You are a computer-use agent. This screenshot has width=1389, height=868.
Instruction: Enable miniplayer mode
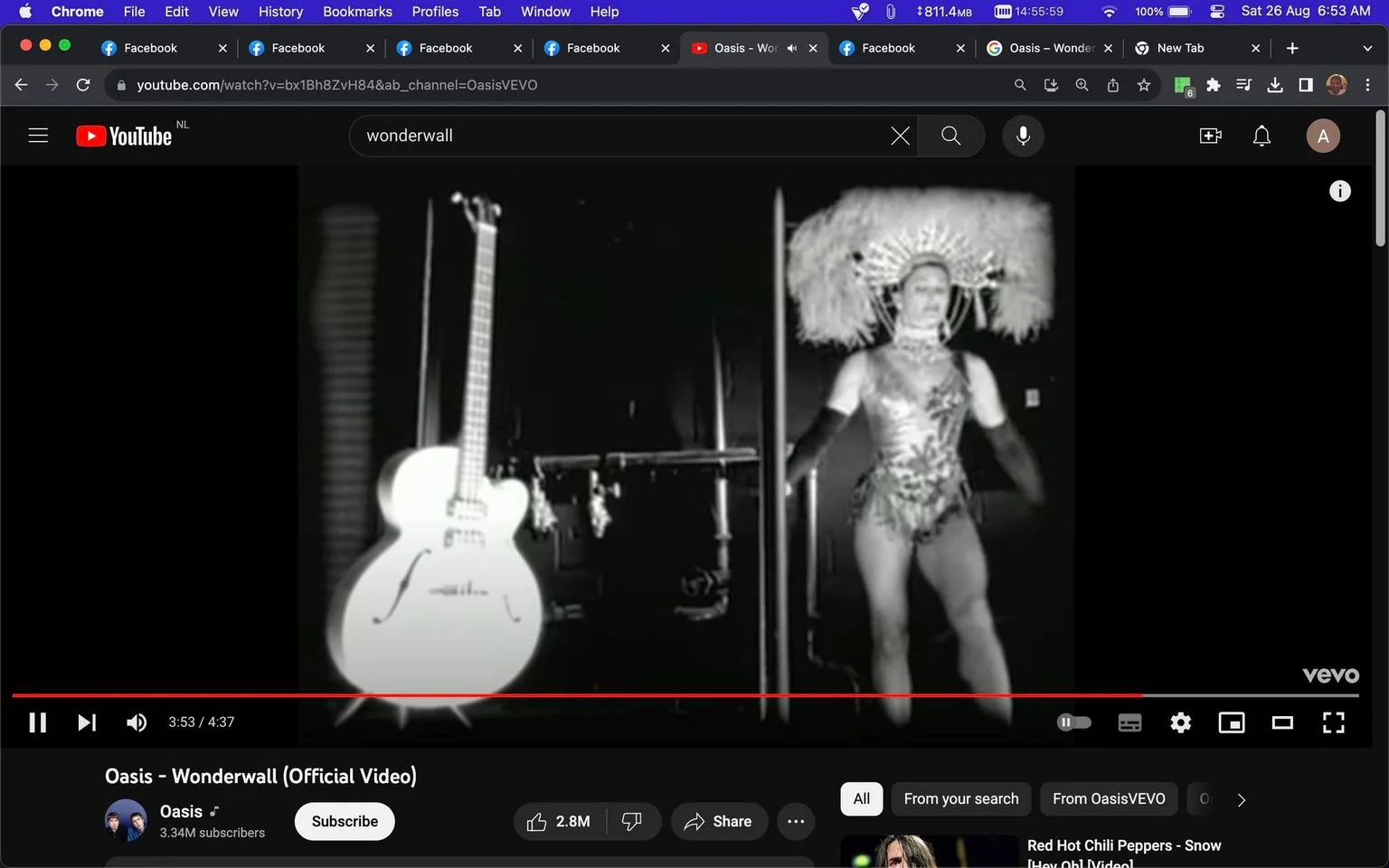coord(1232,722)
